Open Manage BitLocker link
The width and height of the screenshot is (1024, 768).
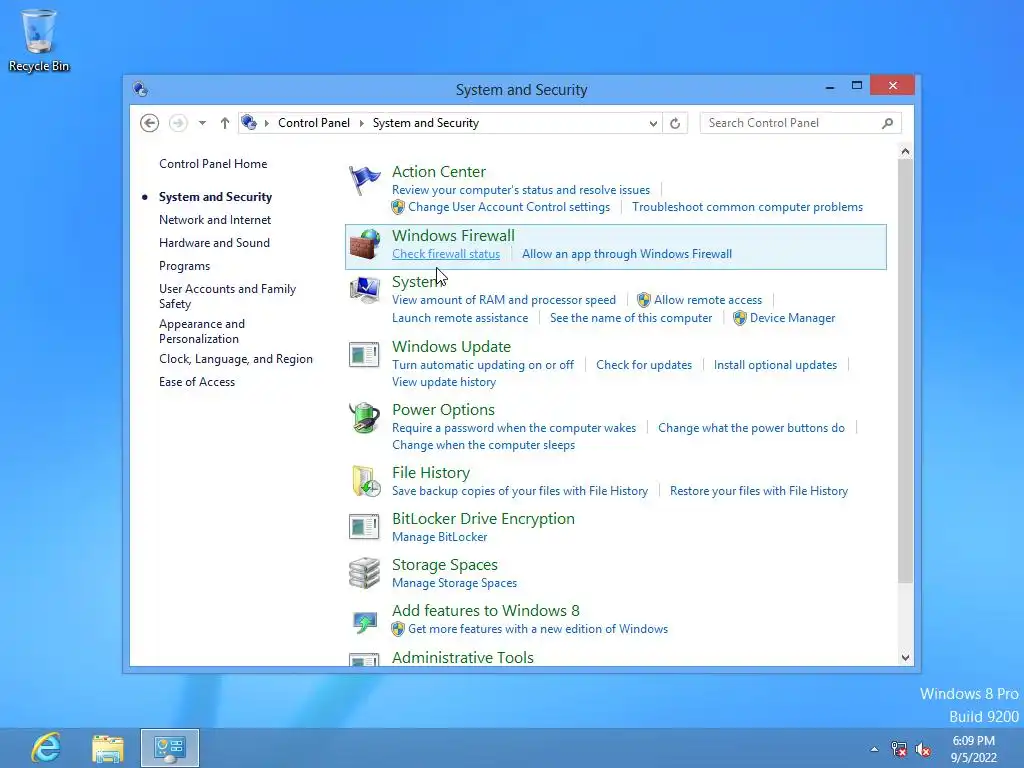click(440, 537)
